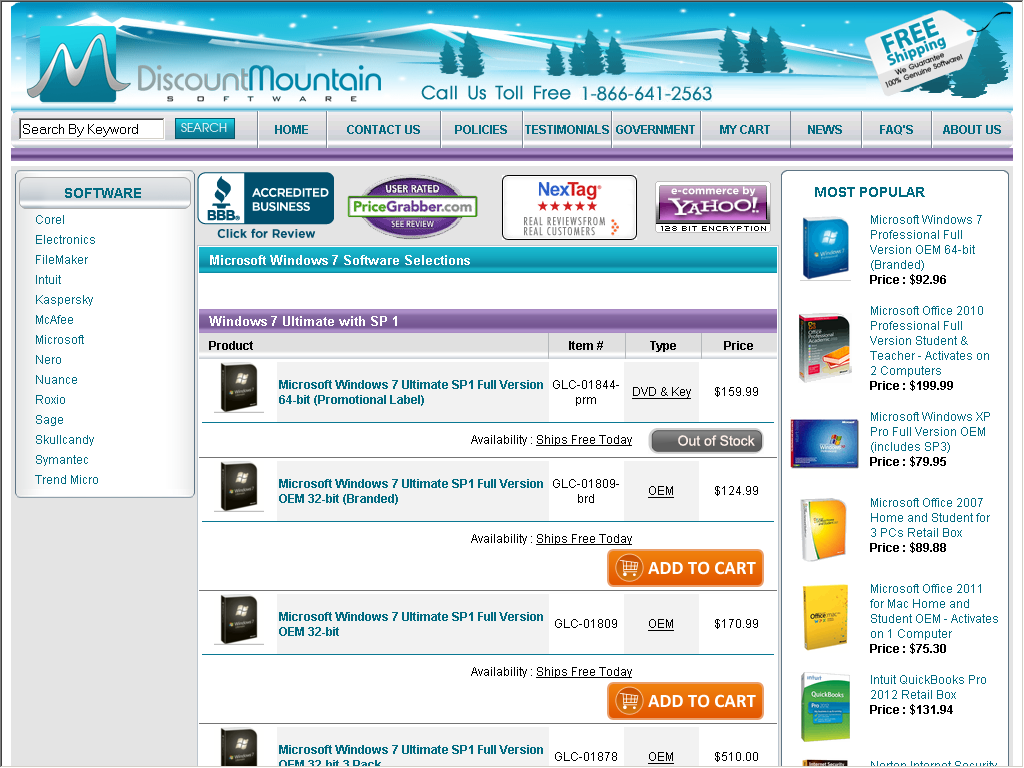Click the Windows 7 Ultimate with SP 1 heading

point(303,321)
